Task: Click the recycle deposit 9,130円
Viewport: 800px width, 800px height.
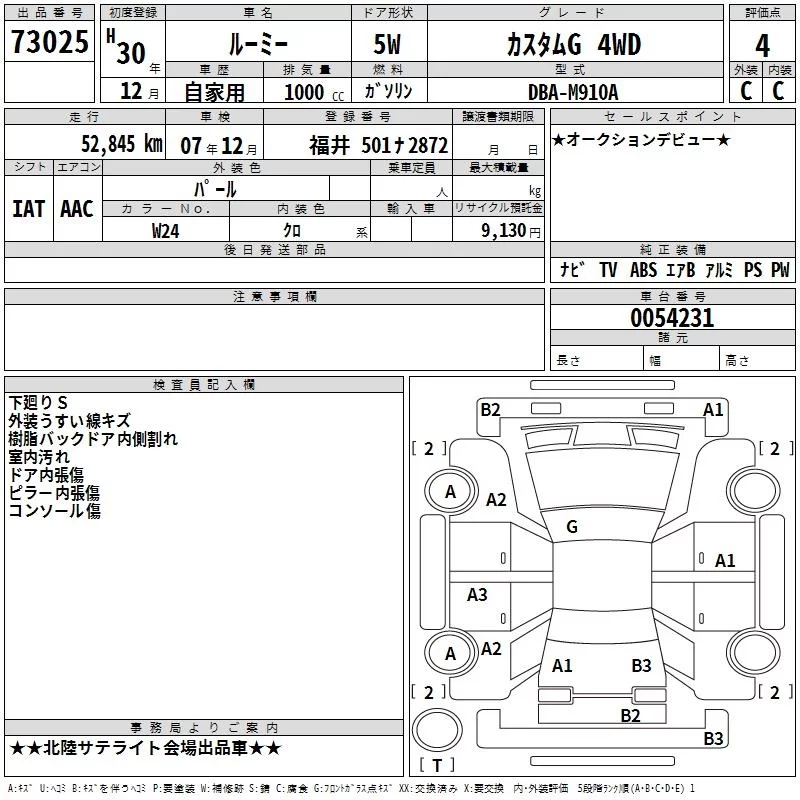Action: coord(511,231)
